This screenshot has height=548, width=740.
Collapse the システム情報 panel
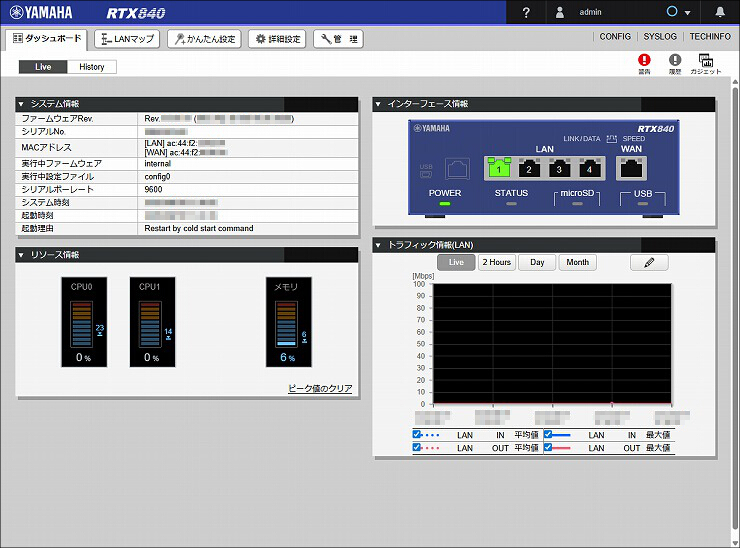[x=21, y=104]
